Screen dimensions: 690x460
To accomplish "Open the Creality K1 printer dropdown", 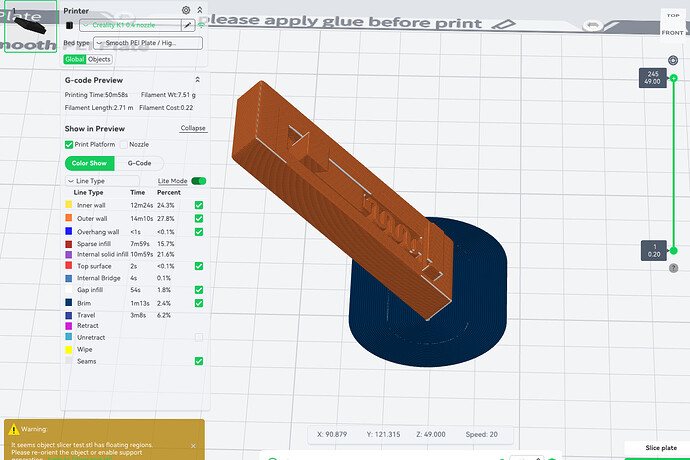I will [x=135, y=24].
